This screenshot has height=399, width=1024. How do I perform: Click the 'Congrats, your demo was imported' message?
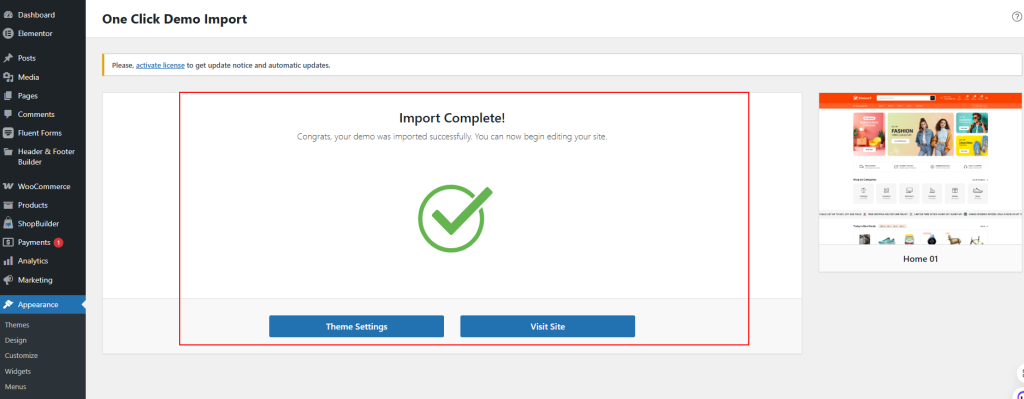[x=452, y=137]
